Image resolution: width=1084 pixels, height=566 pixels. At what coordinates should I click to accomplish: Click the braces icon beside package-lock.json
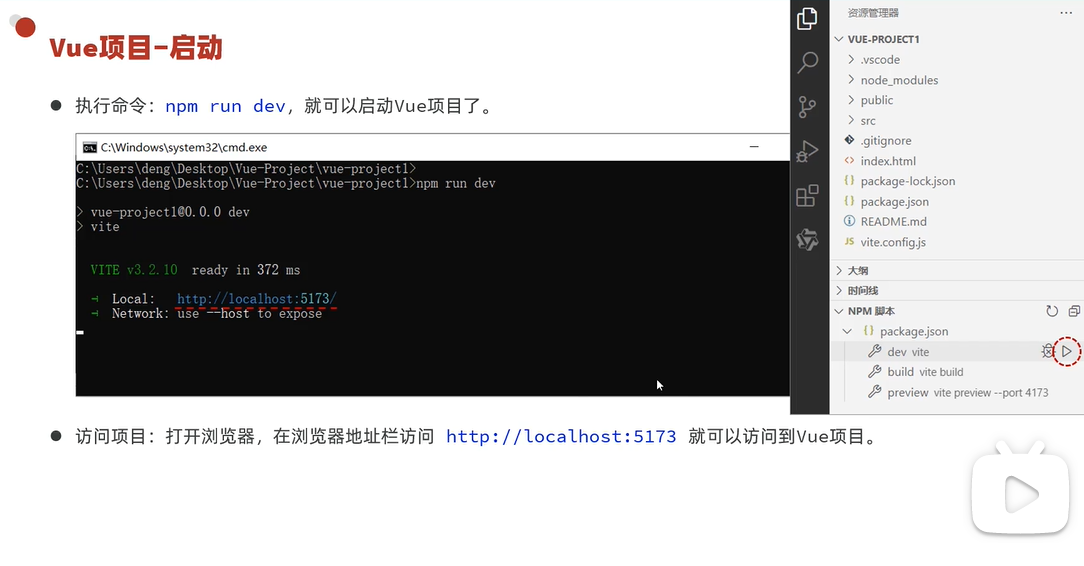(x=849, y=180)
